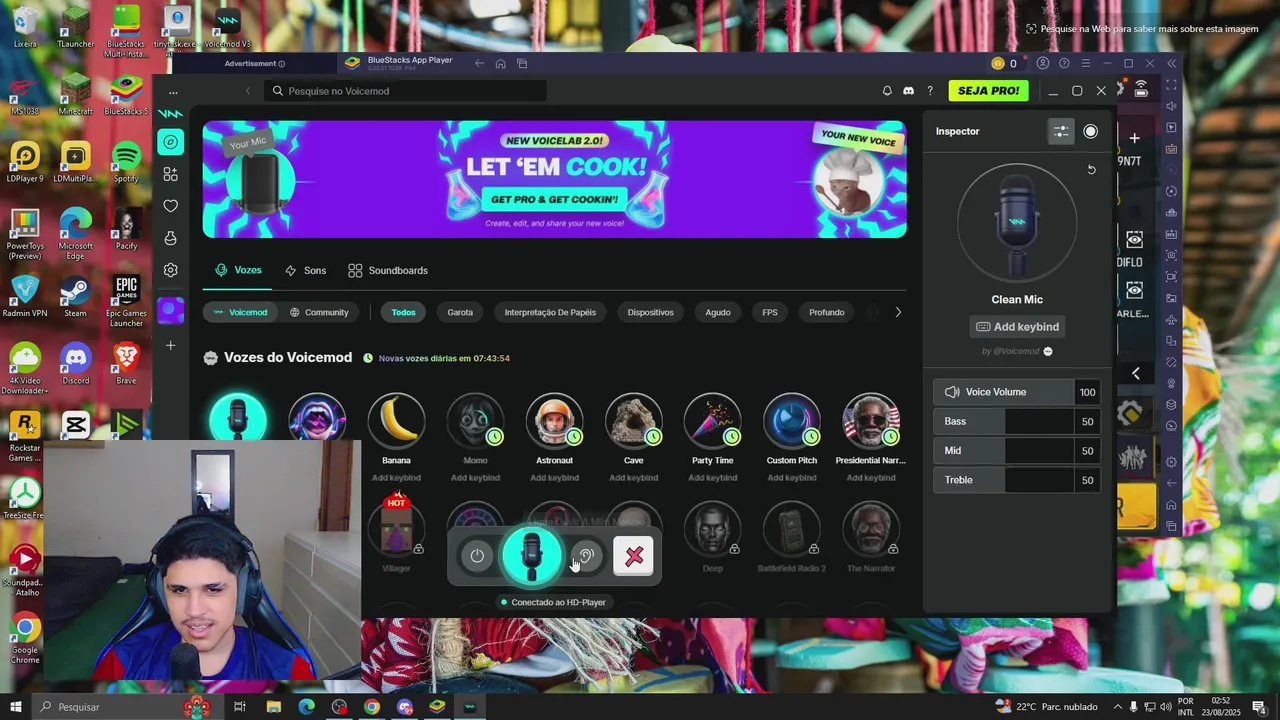Click the SEJA PRO! button
This screenshot has height=720, width=1280.
pyautogui.click(x=988, y=91)
